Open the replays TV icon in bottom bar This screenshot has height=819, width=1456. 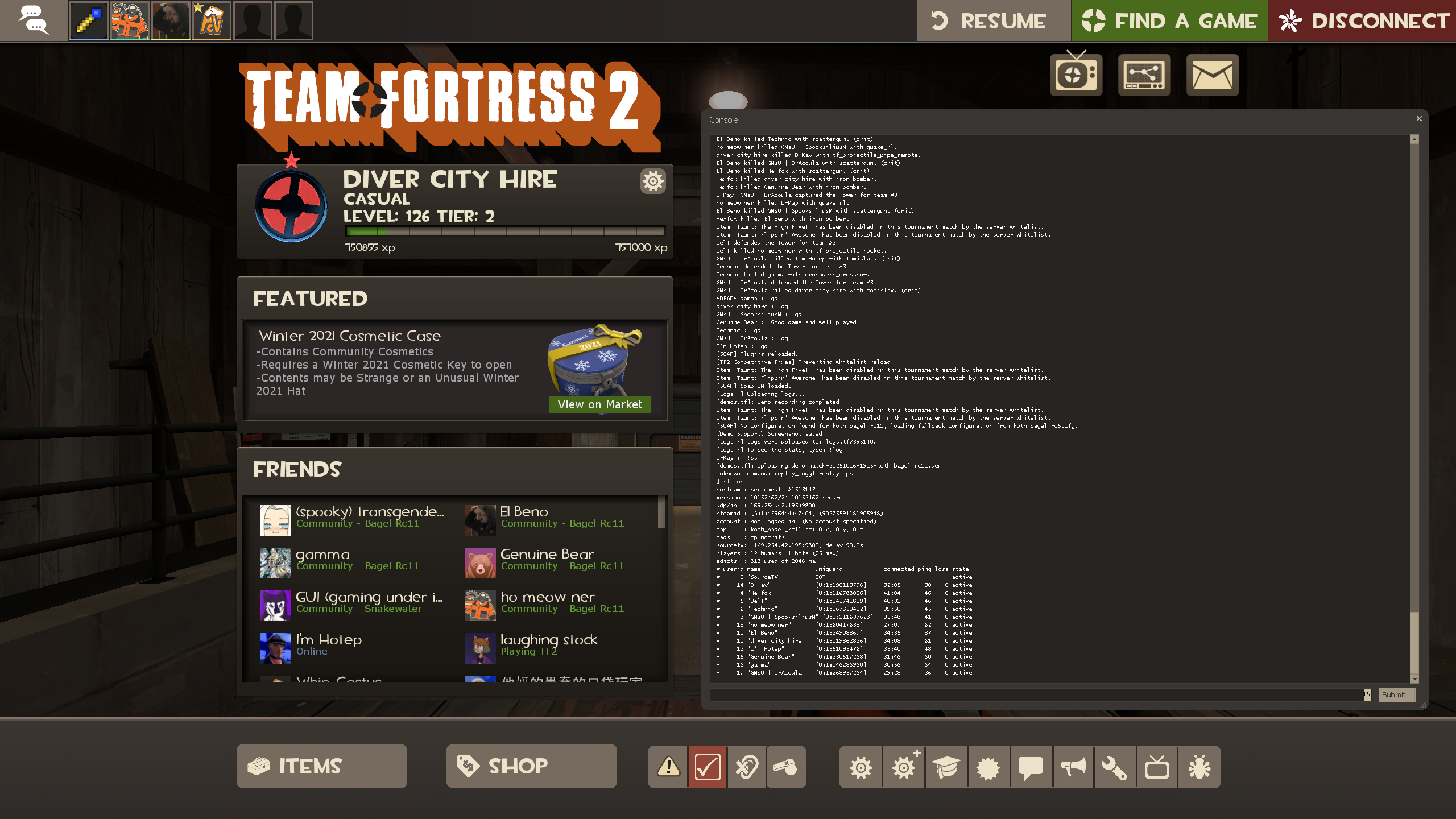(1157, 767)
